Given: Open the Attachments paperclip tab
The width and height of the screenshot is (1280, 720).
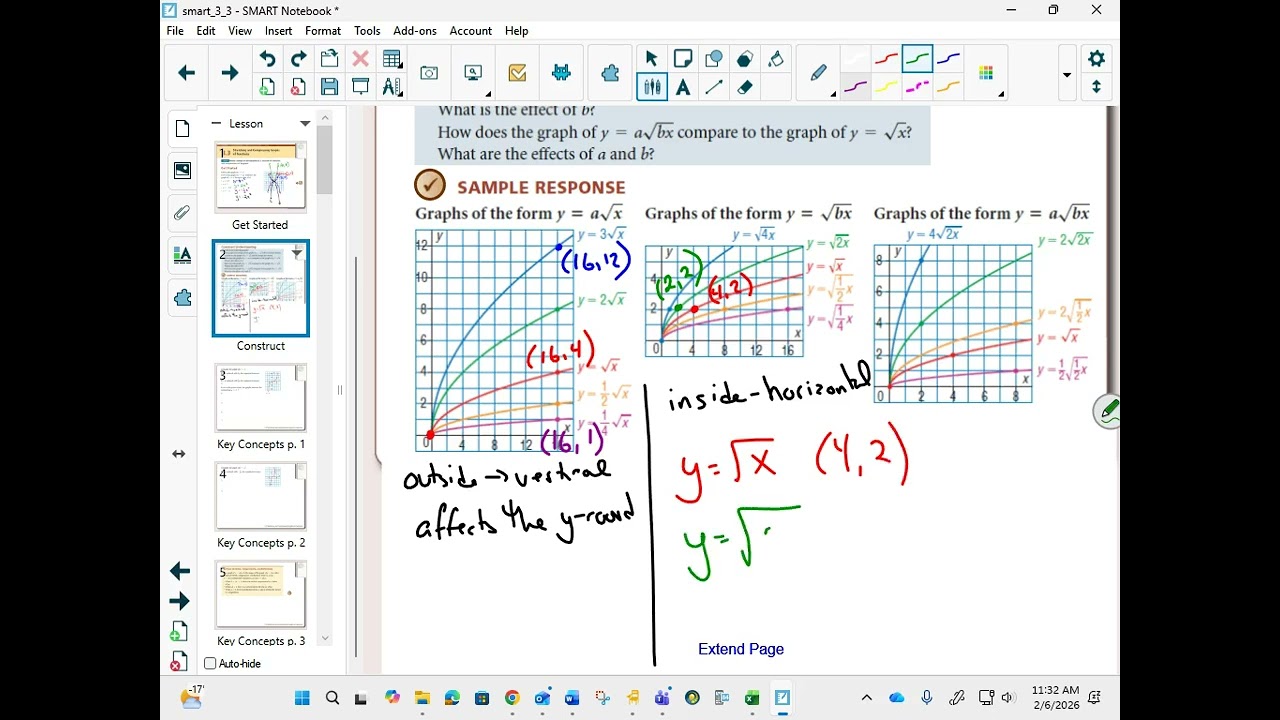Looking at the screenshot, I should [x=182, y=212].
